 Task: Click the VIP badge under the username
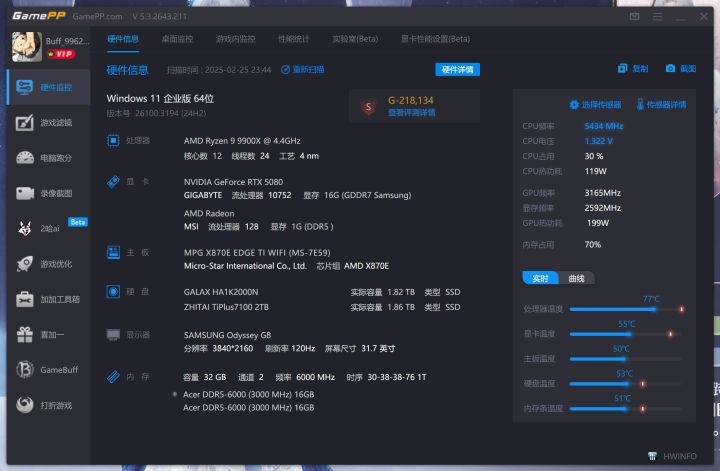(61, 54)
